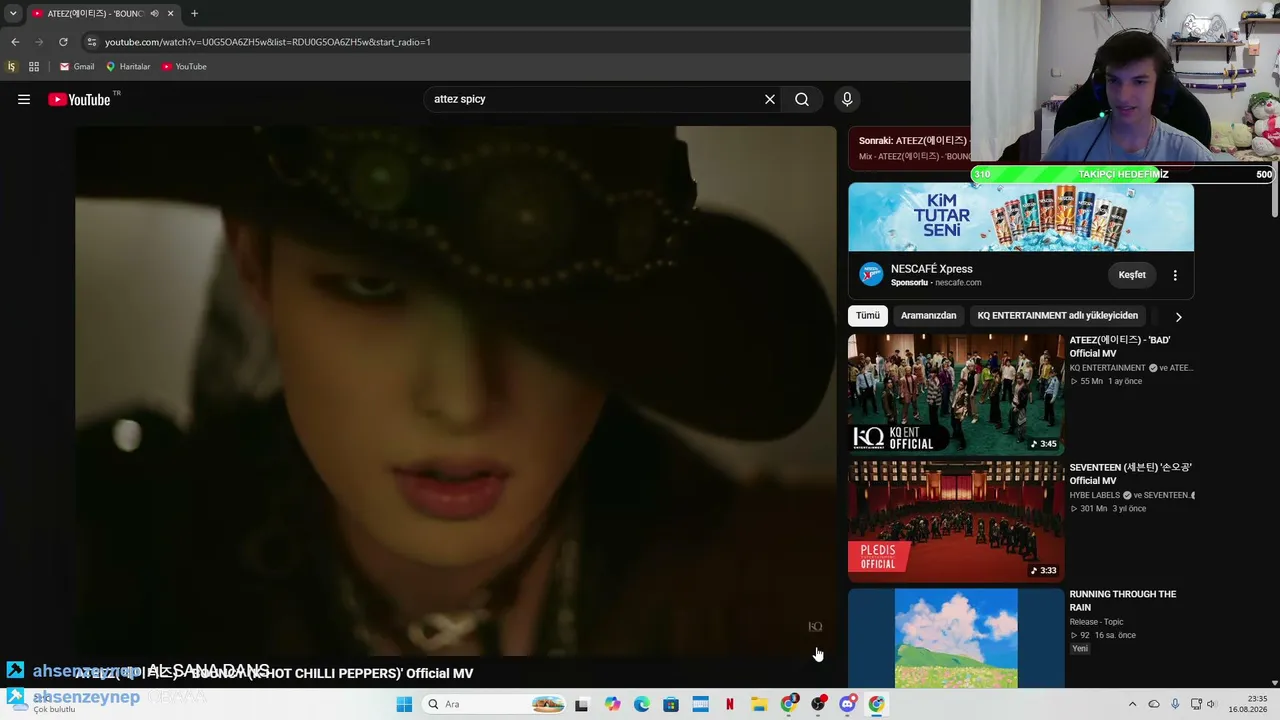Open Microsoft Store from the taskbar
Image resolution: width=1280 pixels, height=720 pixels.
[x=671, y=704]
